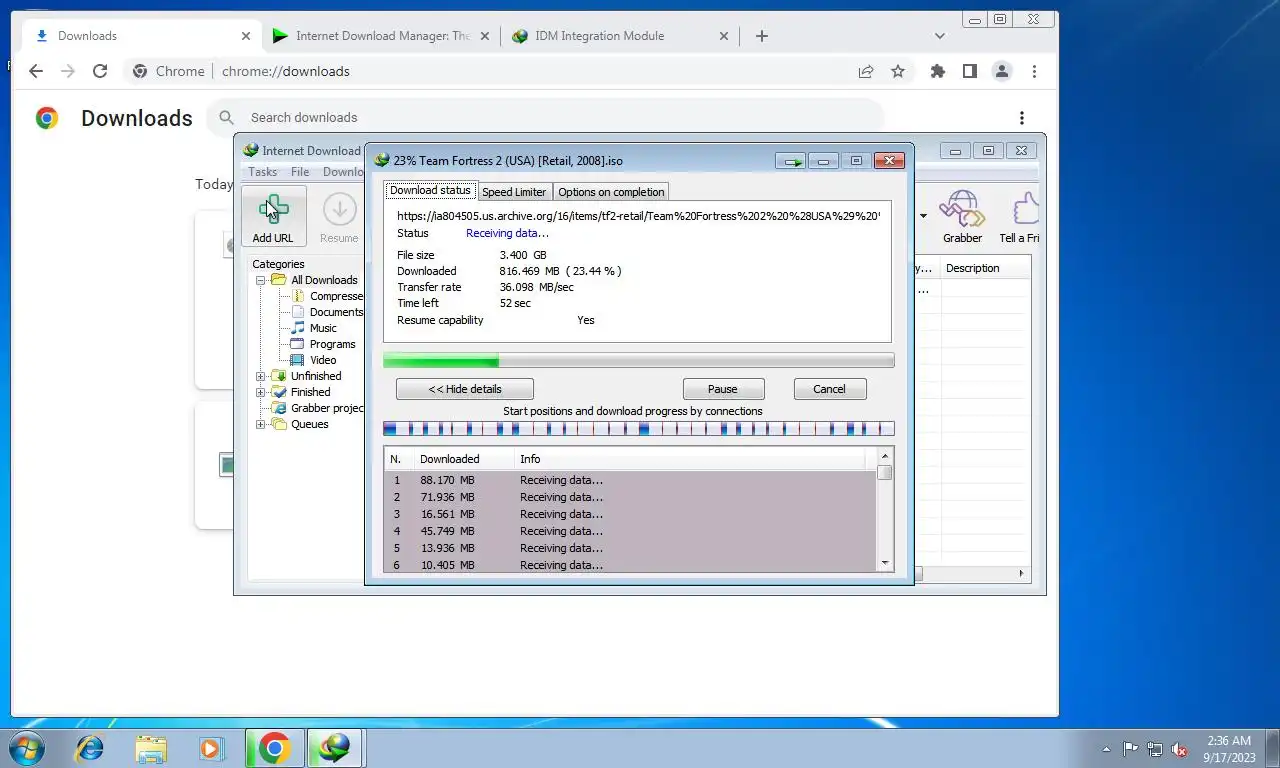Switch to the Download status tab
The height and width of the screenshot is (768, 1280).
[x=430, y=190]
